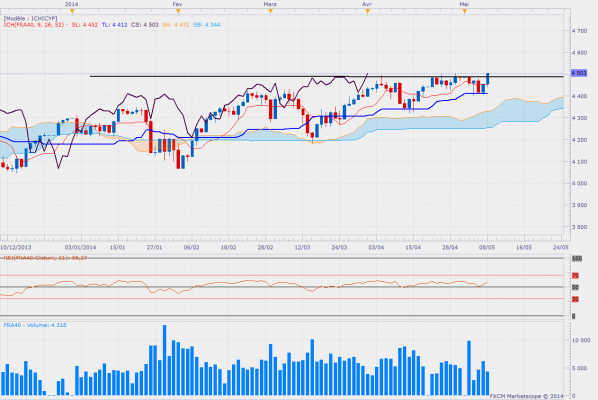
Task: Click the highlighted 4 503 current price tag
Action: [579, 73]
